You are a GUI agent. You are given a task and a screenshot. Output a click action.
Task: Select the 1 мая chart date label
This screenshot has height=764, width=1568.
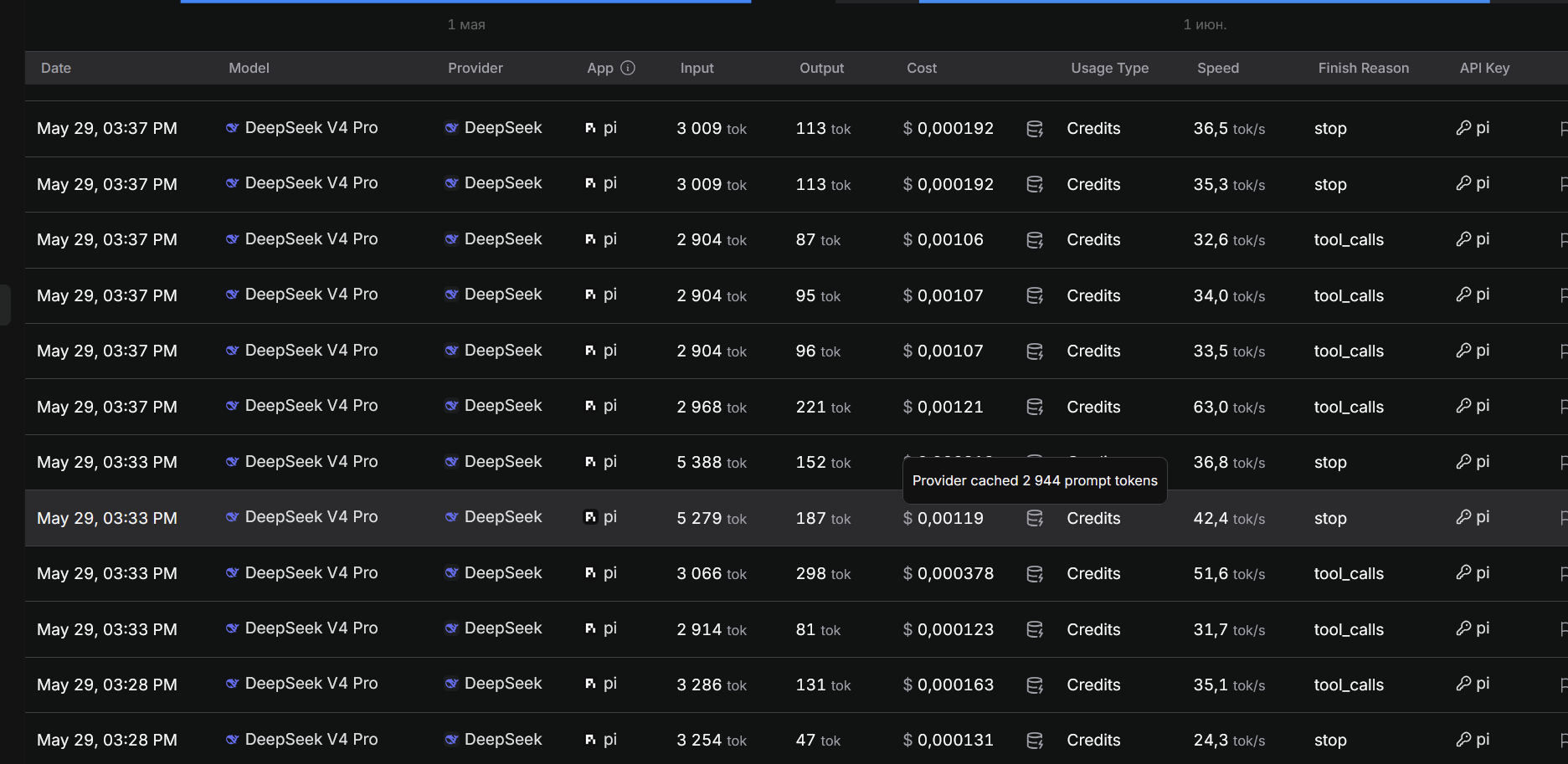pyautogui.click(x=466, y=25)
